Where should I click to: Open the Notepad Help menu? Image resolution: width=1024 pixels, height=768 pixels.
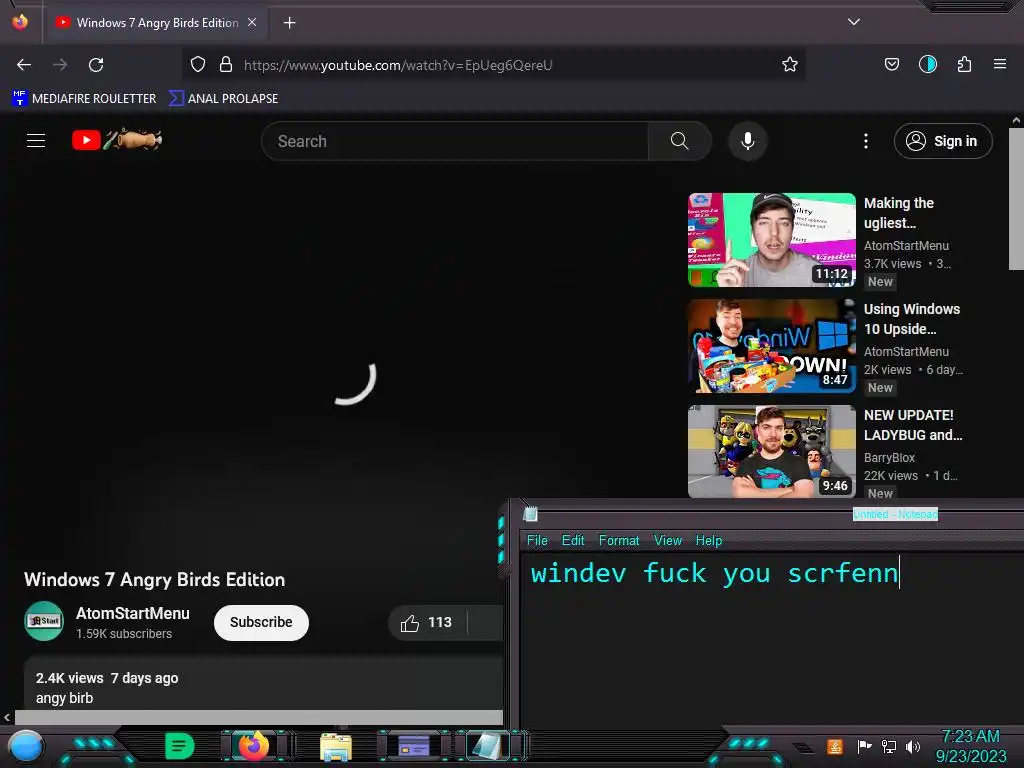709,541
